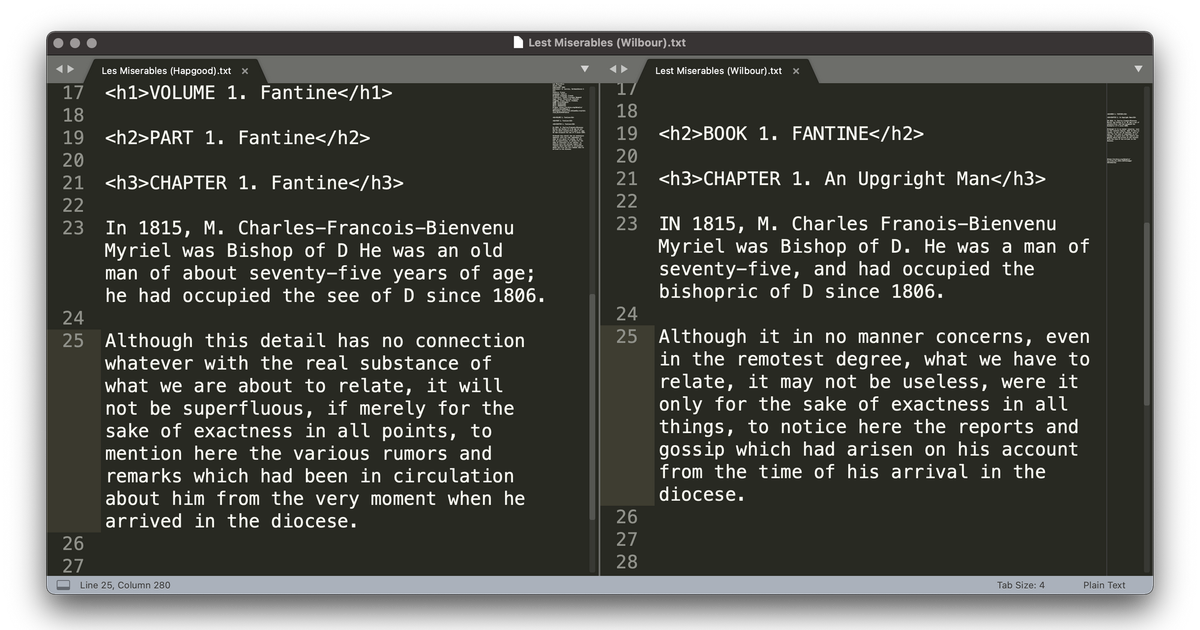This screenshot has width=1200, height=630.
Task: Go to previous tab in right pane
Action: (612, 69)
